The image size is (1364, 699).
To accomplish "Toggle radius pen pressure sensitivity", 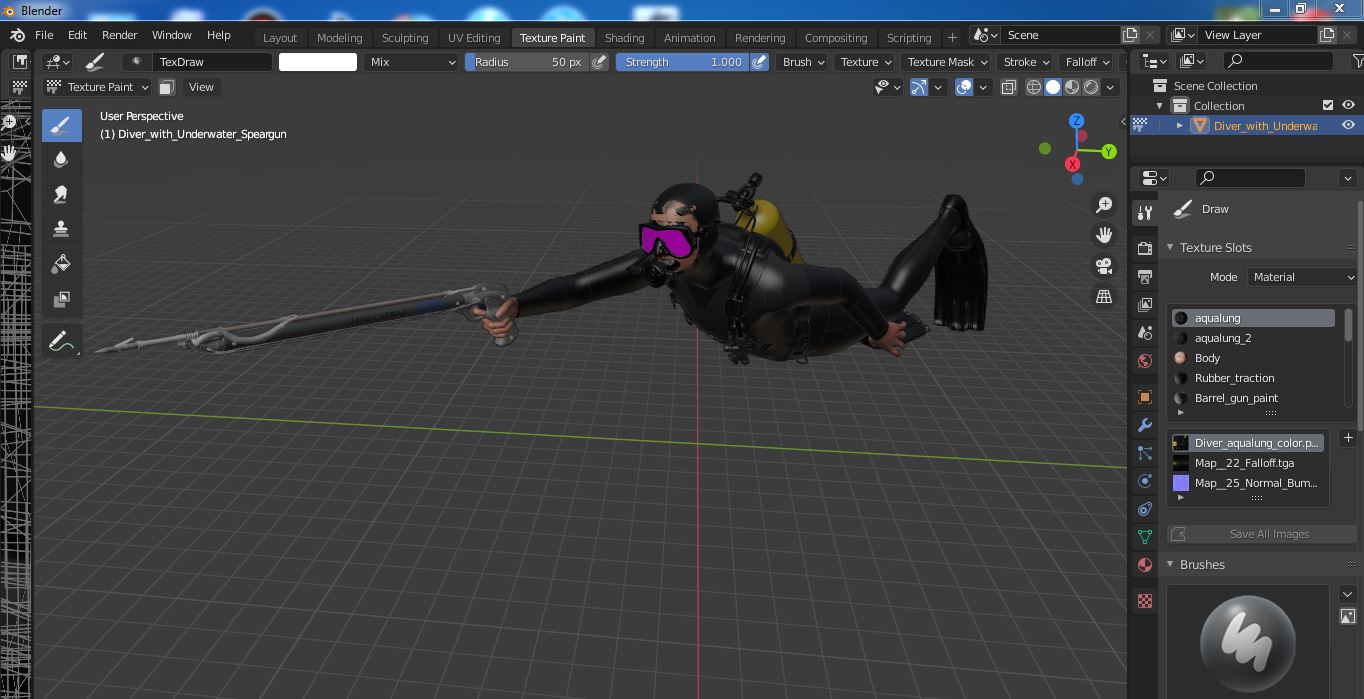I will pyautogui.click(x=599, y=62).
